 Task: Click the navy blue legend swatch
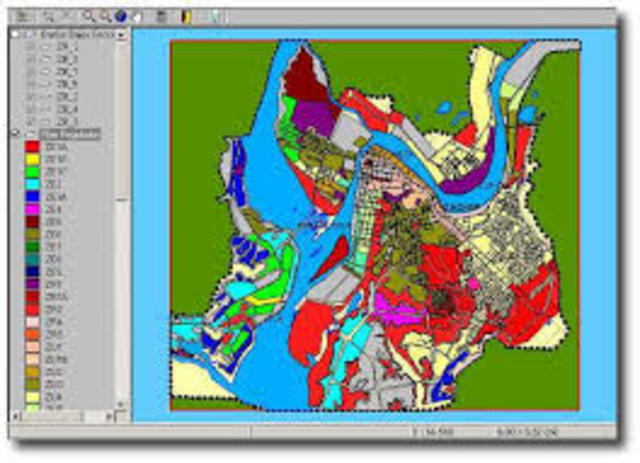click(32, 272)
